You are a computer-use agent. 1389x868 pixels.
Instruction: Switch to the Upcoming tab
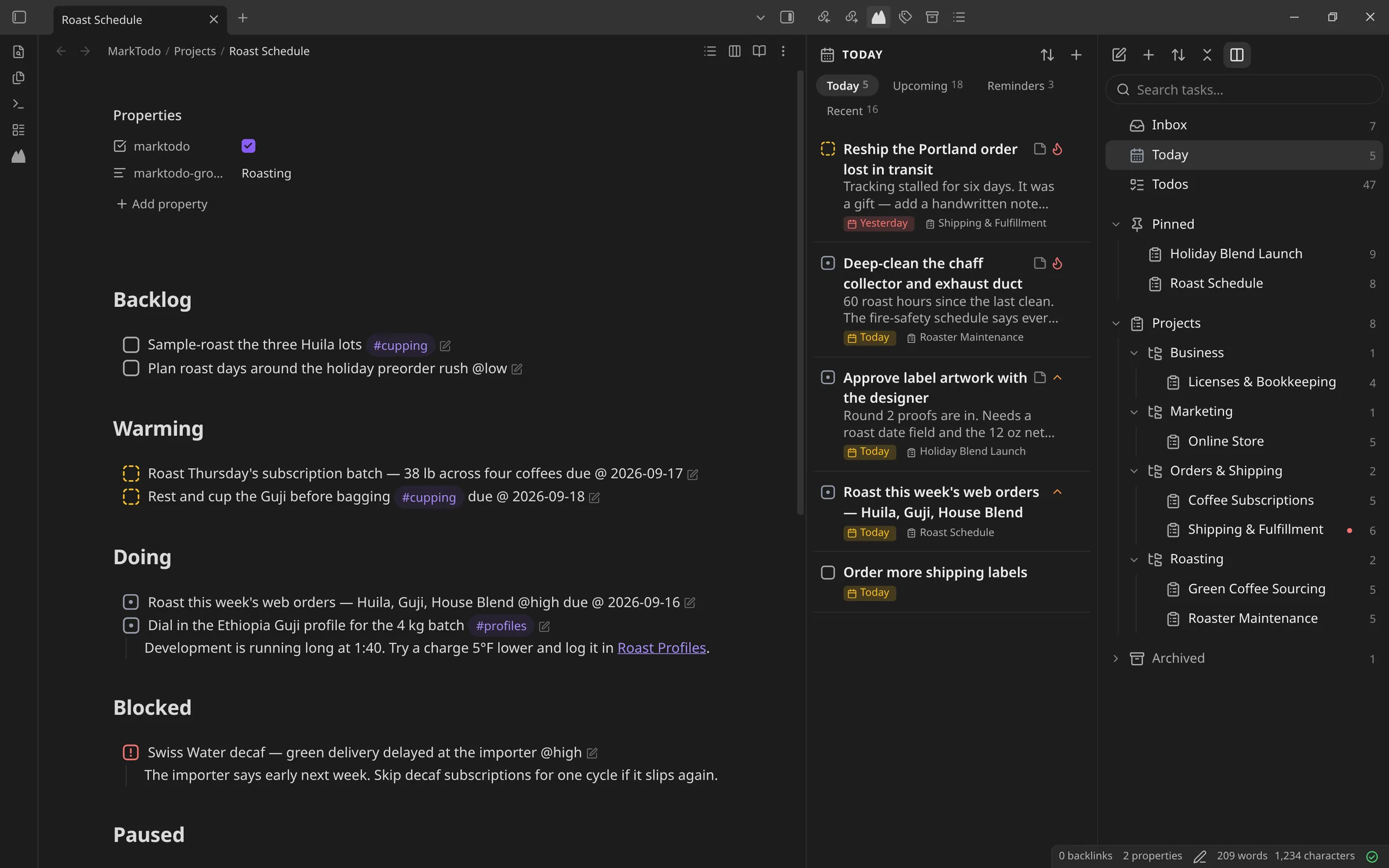coord(927,86)
